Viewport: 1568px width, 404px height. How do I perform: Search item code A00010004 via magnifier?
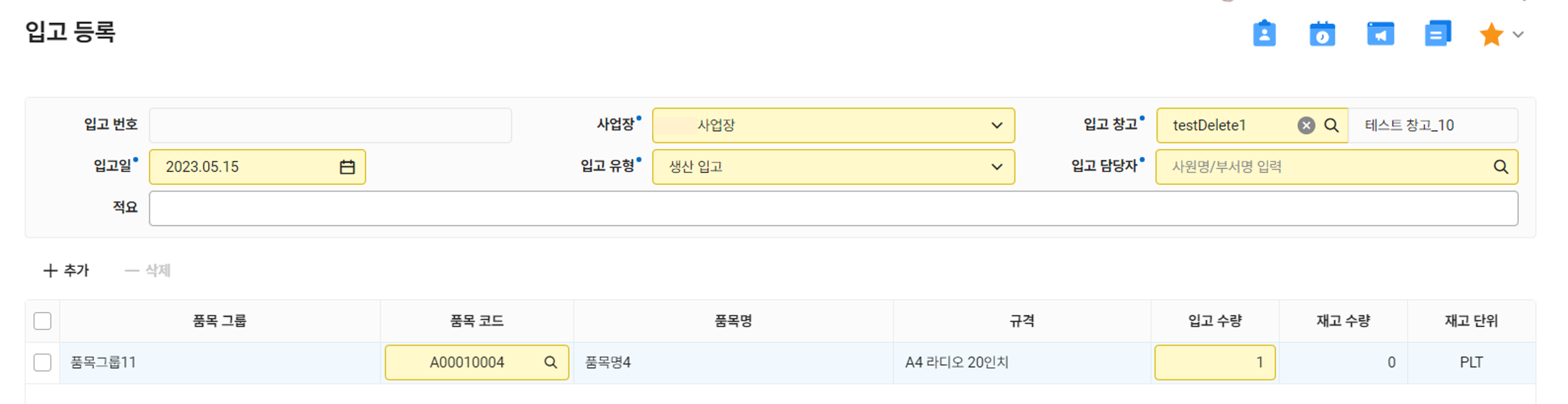pyautogui.click(x=550, y=363)
